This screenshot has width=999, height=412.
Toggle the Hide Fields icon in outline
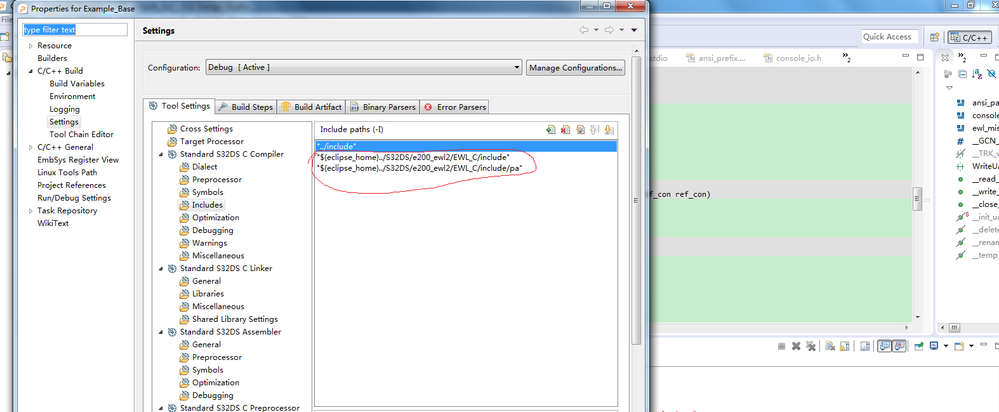[989, 75]
